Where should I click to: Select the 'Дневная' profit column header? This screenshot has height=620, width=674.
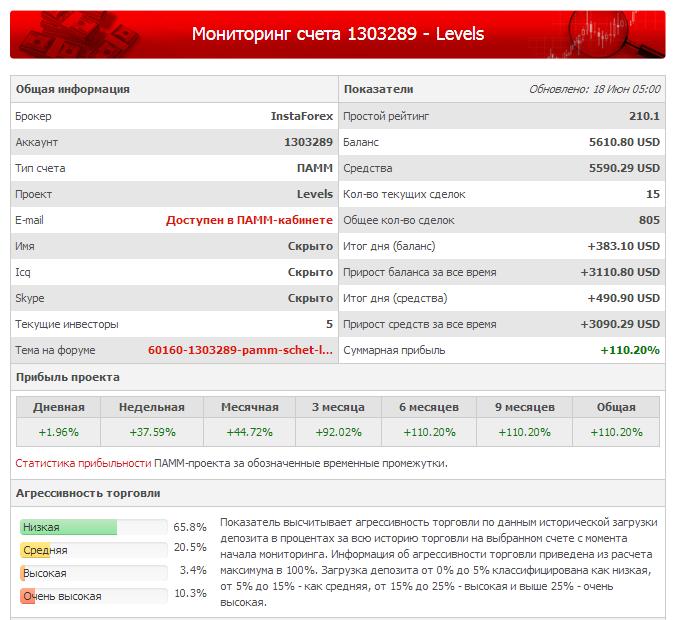(x=58, y=407)
